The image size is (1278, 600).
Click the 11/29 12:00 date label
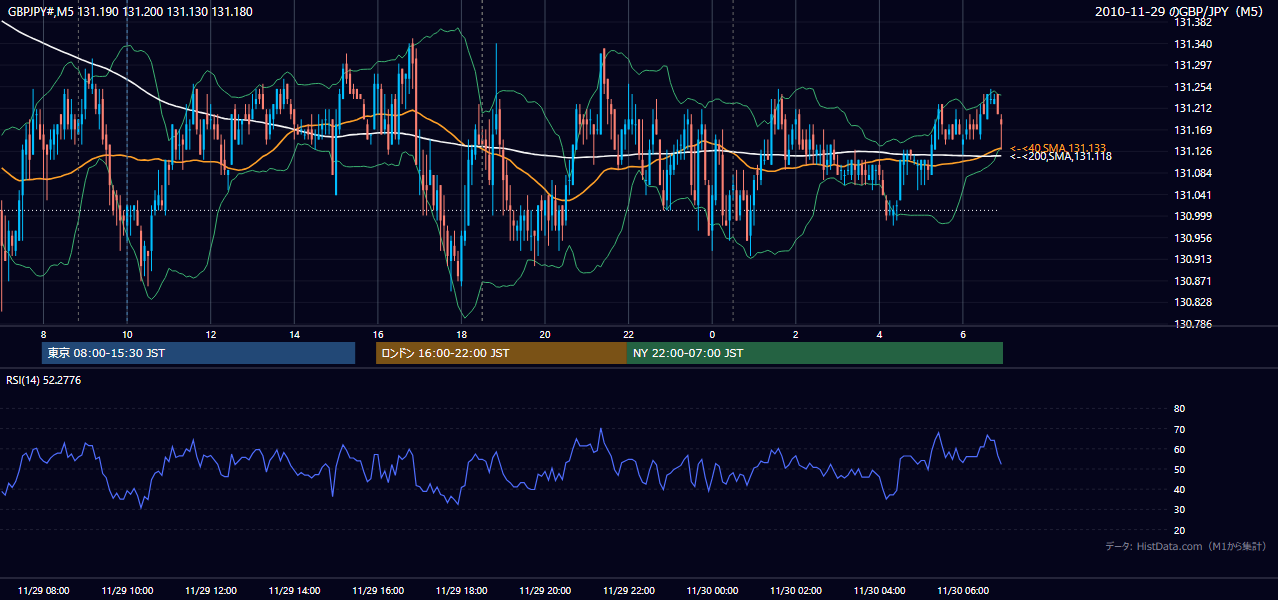(210, 591)
